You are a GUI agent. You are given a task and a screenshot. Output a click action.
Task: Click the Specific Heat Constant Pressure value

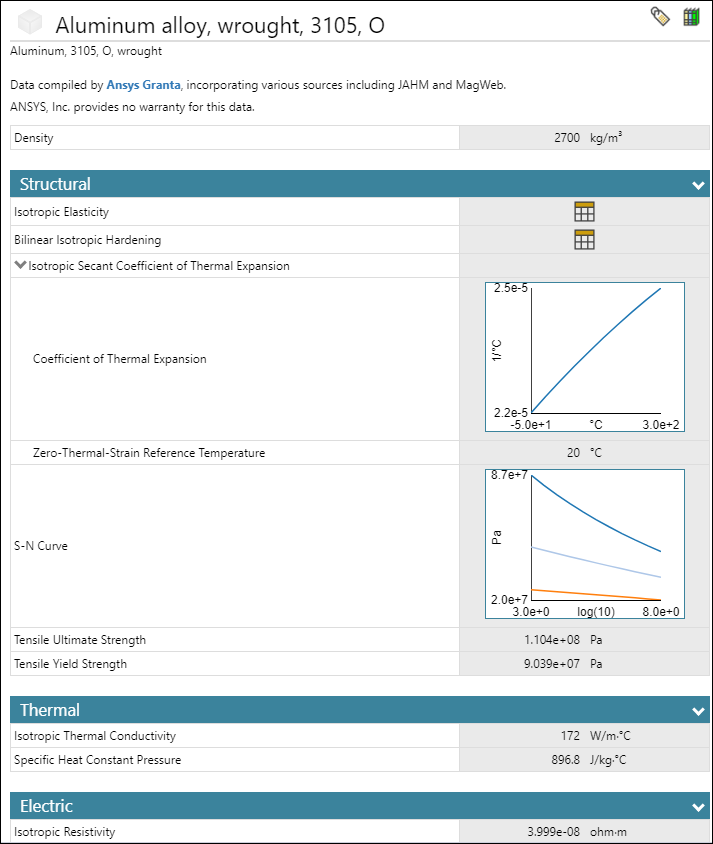564,760
